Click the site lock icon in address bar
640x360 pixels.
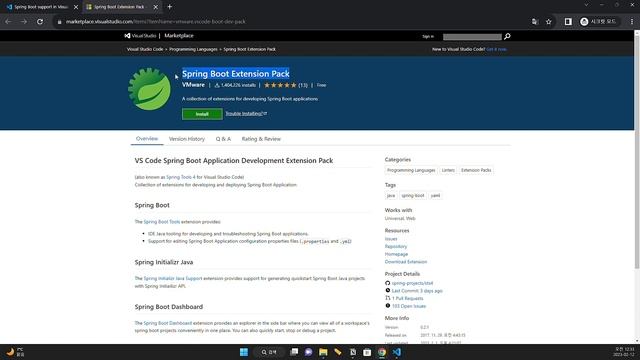(59, 22)
